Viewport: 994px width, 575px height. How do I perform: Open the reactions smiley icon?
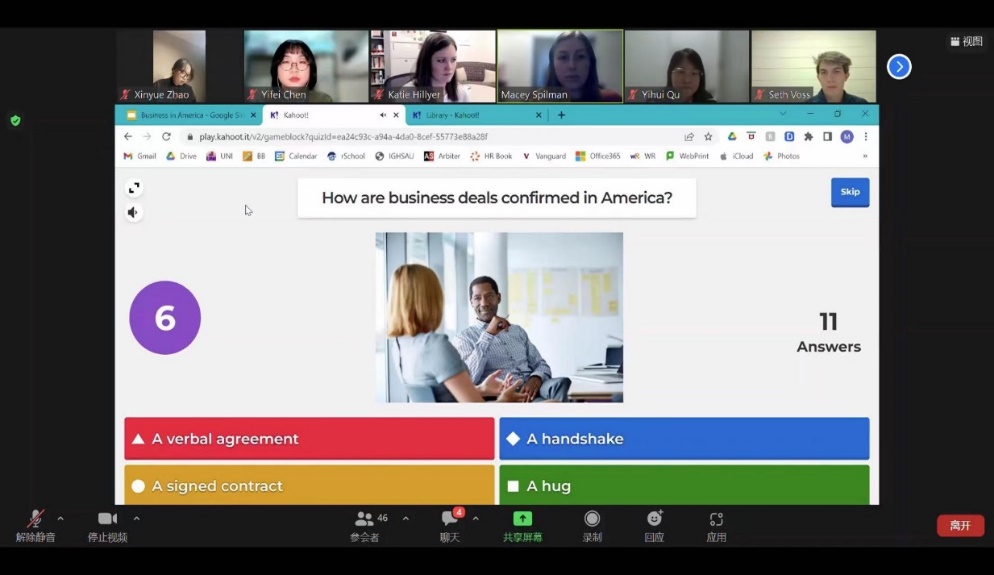click(654, 519)
